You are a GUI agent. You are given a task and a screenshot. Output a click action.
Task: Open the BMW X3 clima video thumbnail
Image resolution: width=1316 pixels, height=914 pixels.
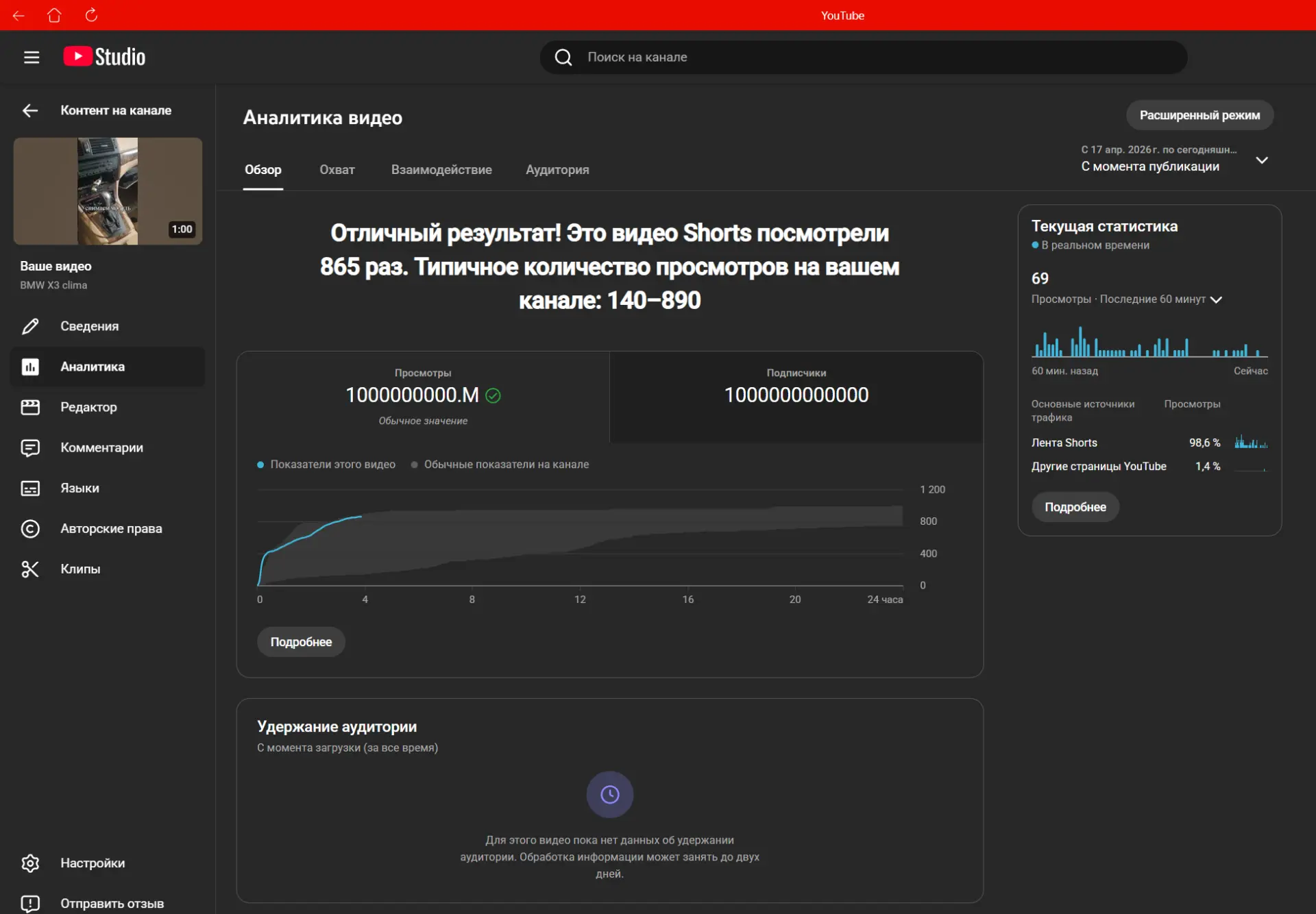(108, 191)
